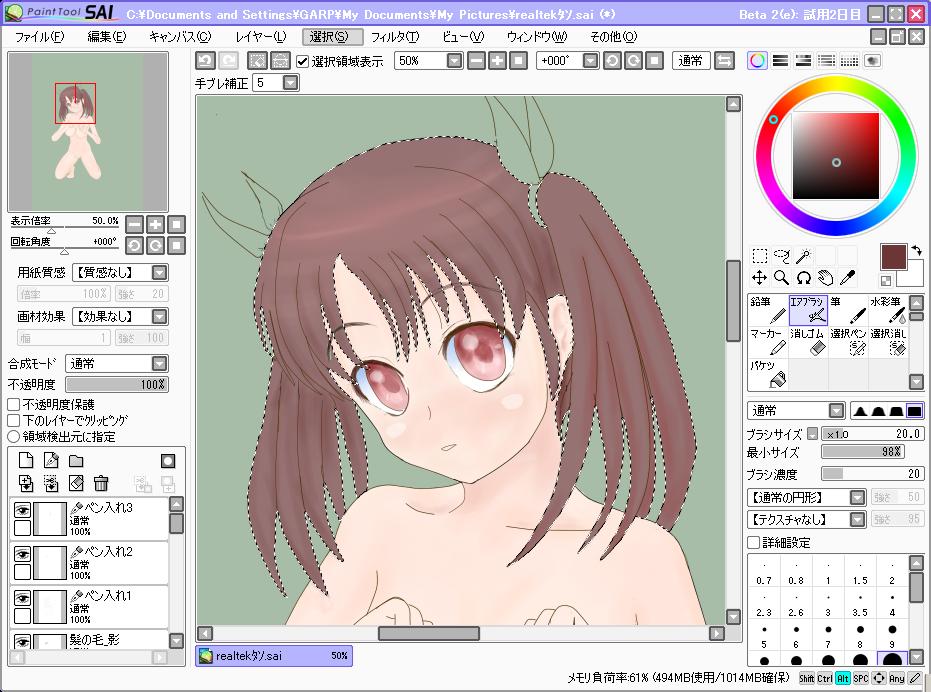Select the rotate view tool
931x692 pixels.
coord(804,277)
